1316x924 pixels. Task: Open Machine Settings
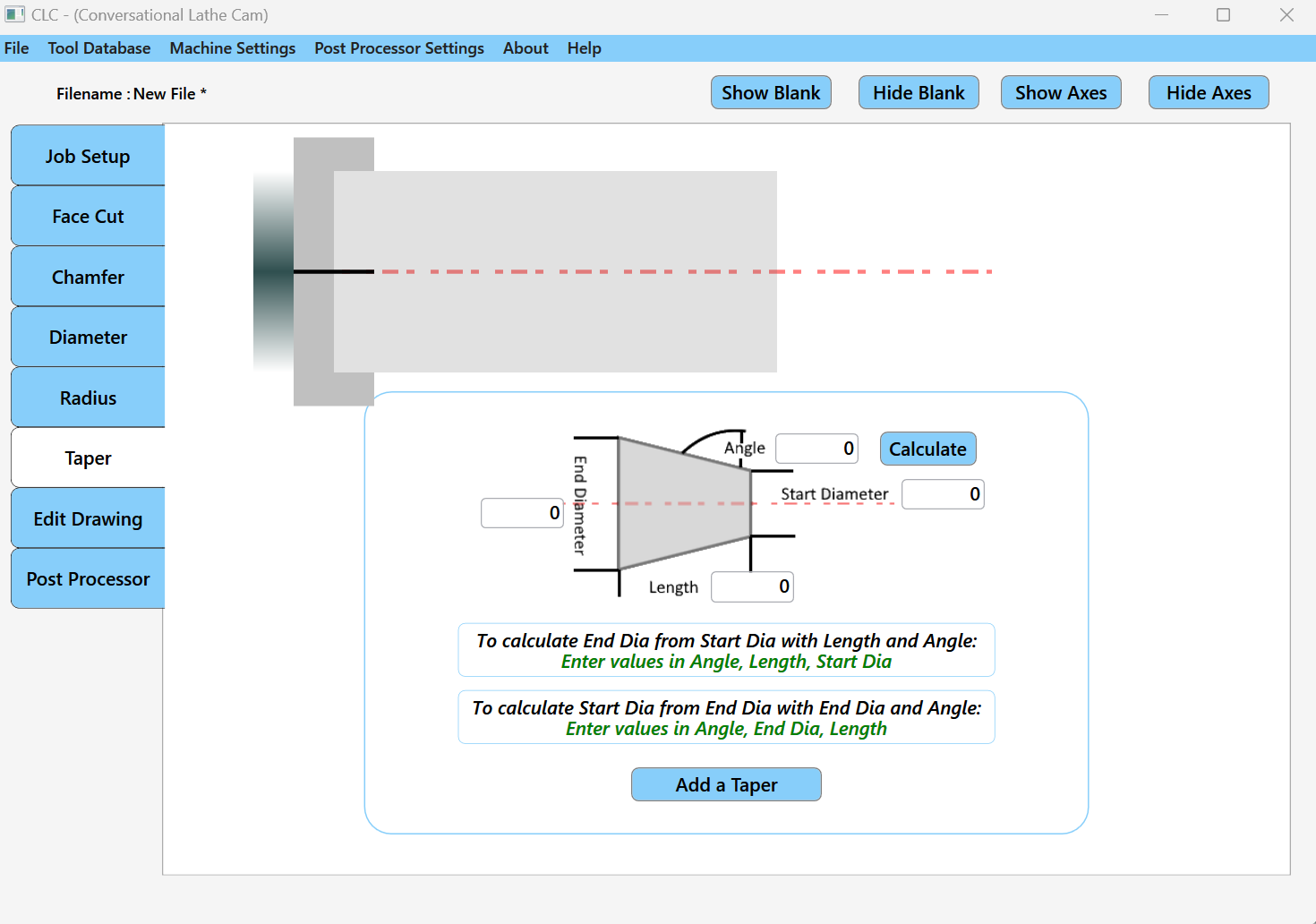tap(232, 47)
